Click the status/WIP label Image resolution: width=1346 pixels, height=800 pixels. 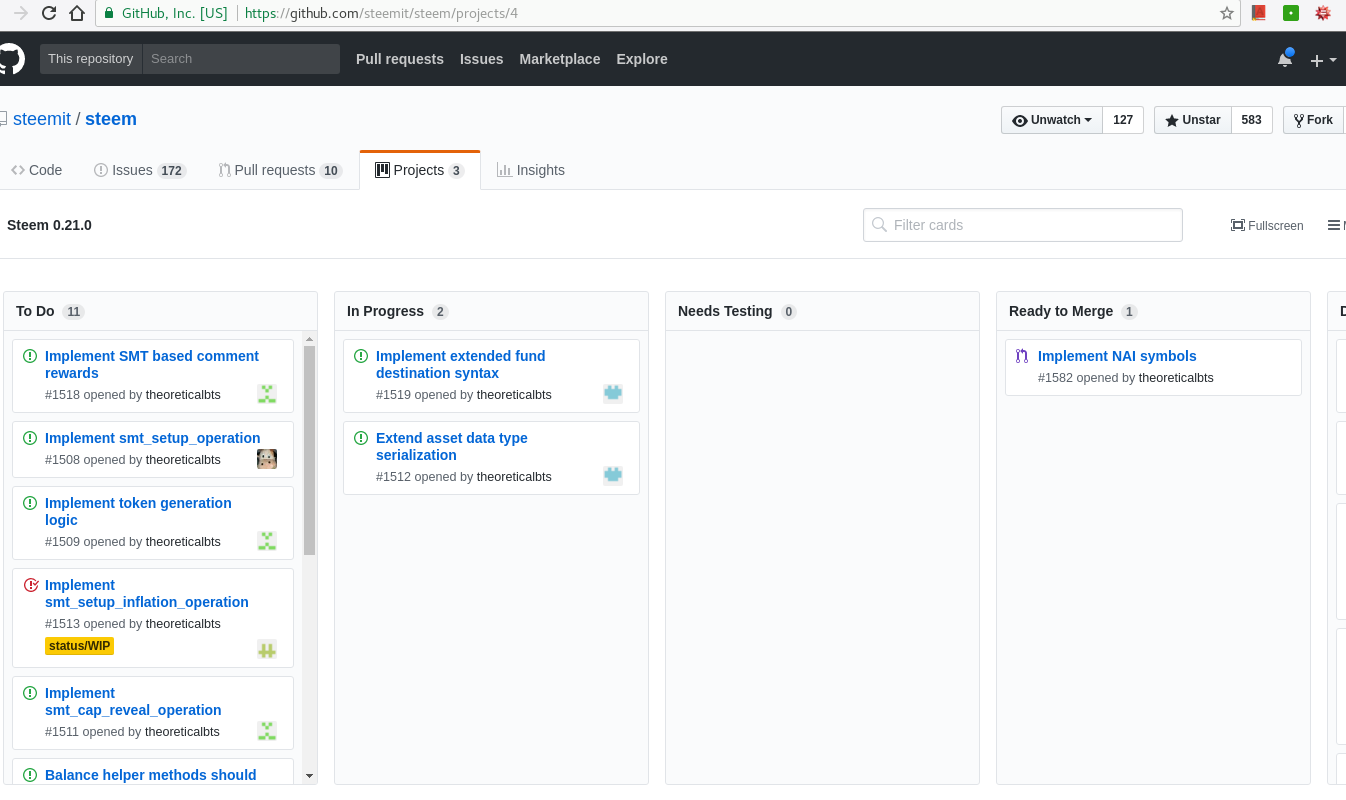point(80,646)
